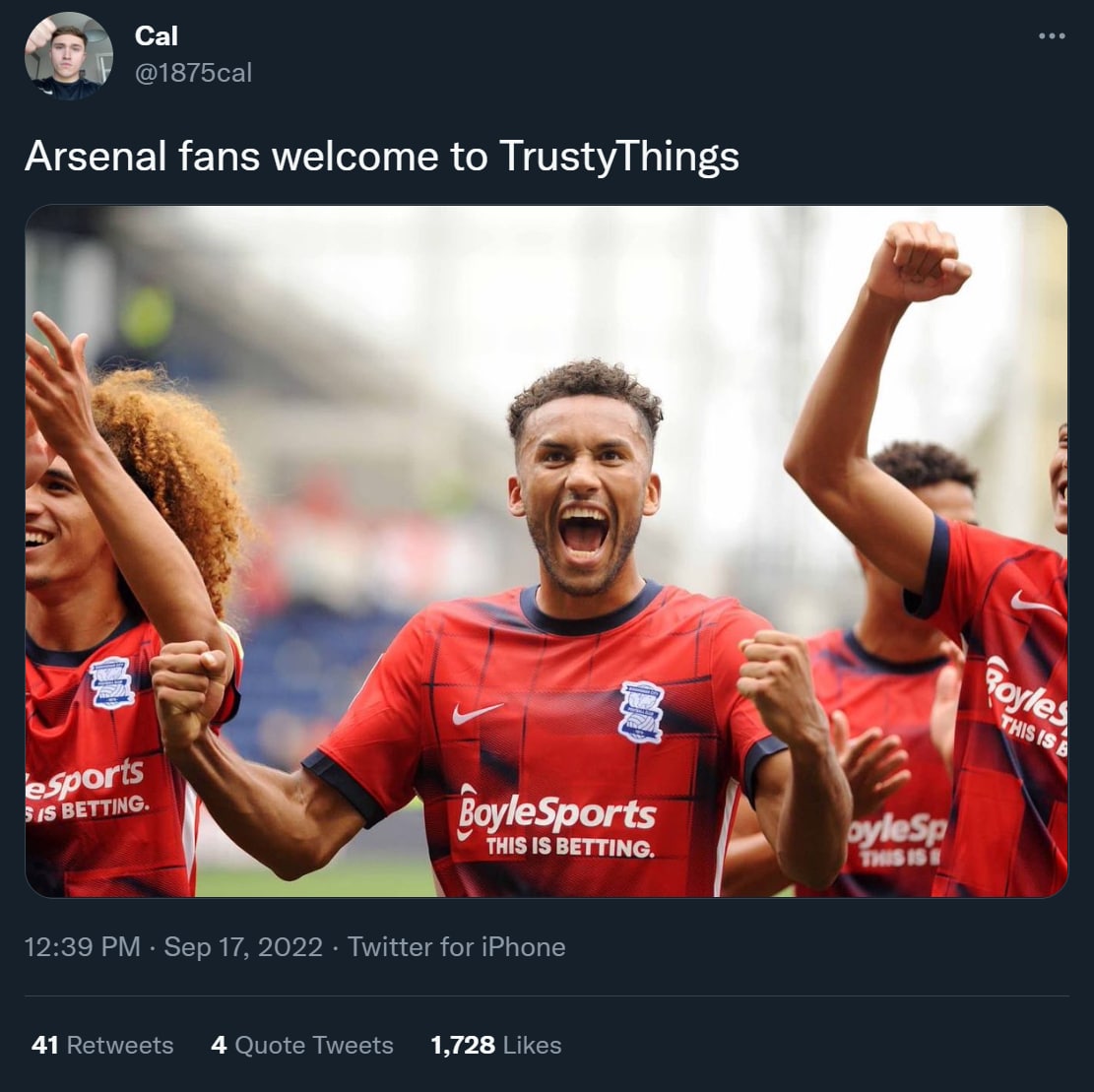Click the club crest on the left player's shirt
Screen dimensions: 1094x1092
pos(111,681)
